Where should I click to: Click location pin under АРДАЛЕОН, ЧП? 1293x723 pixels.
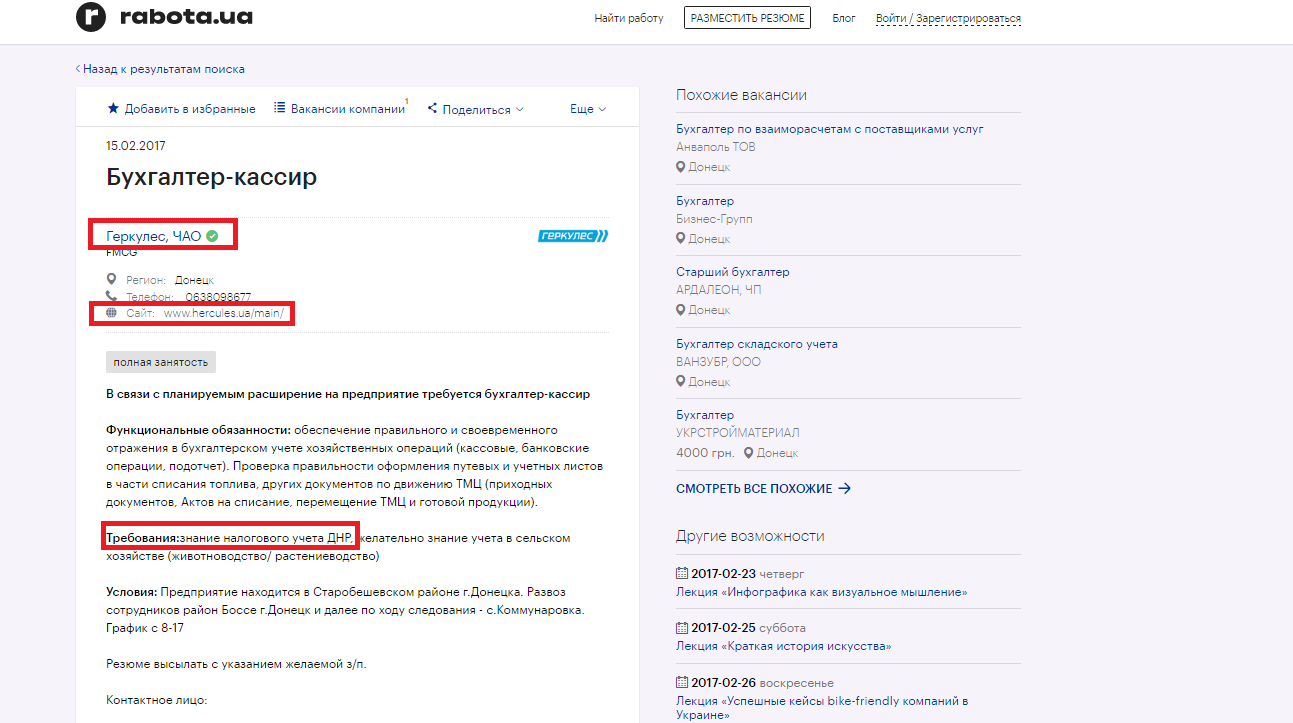coord(681,310)
